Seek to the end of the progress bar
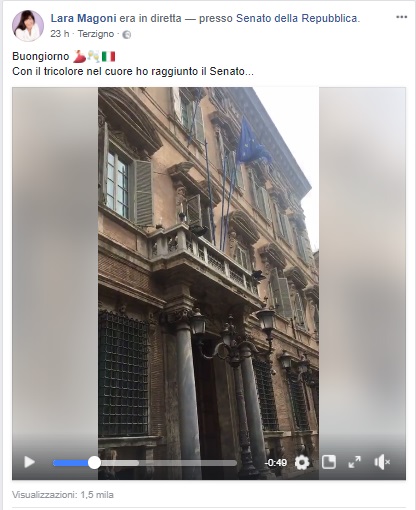416x510 pixels. point(235,463)
